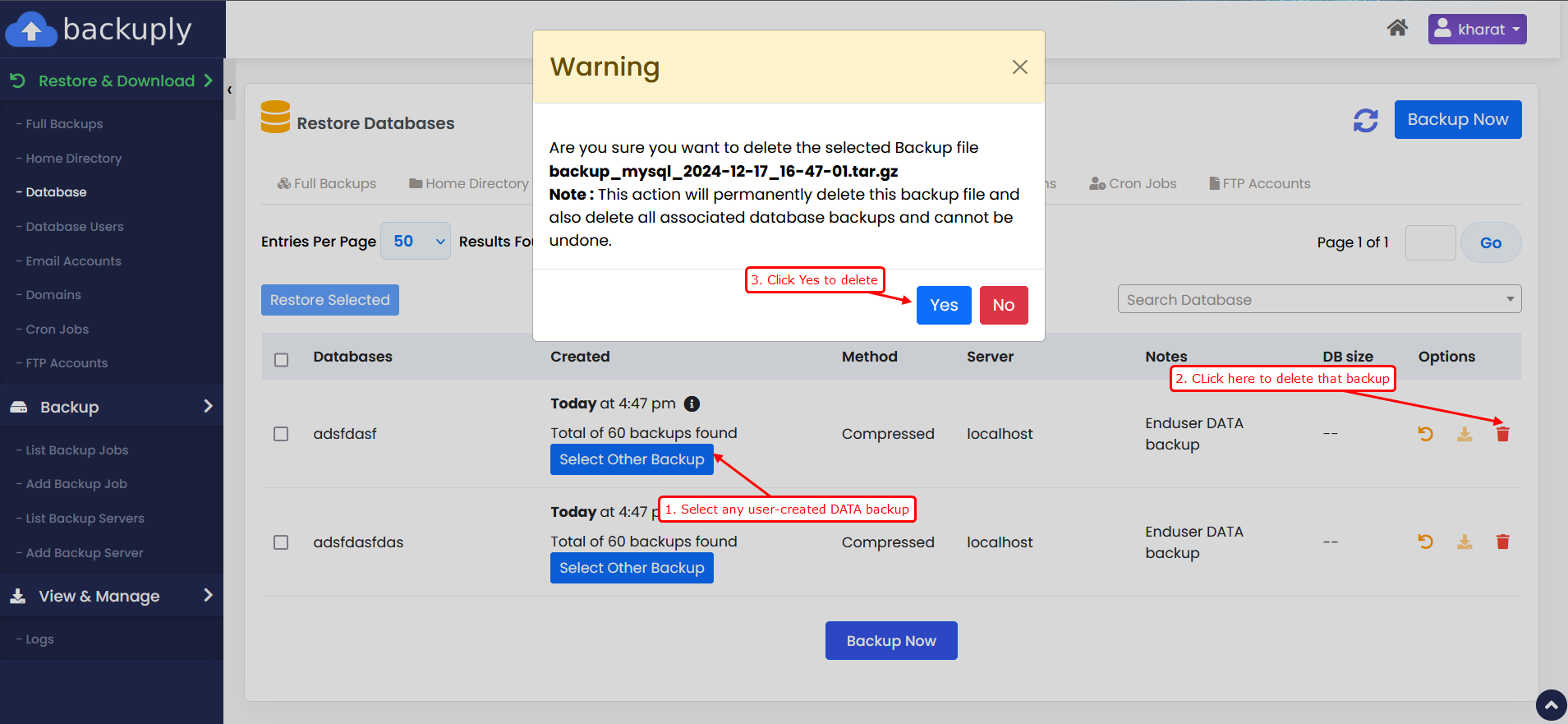Open the kharat user menu

pos(1477,30)
